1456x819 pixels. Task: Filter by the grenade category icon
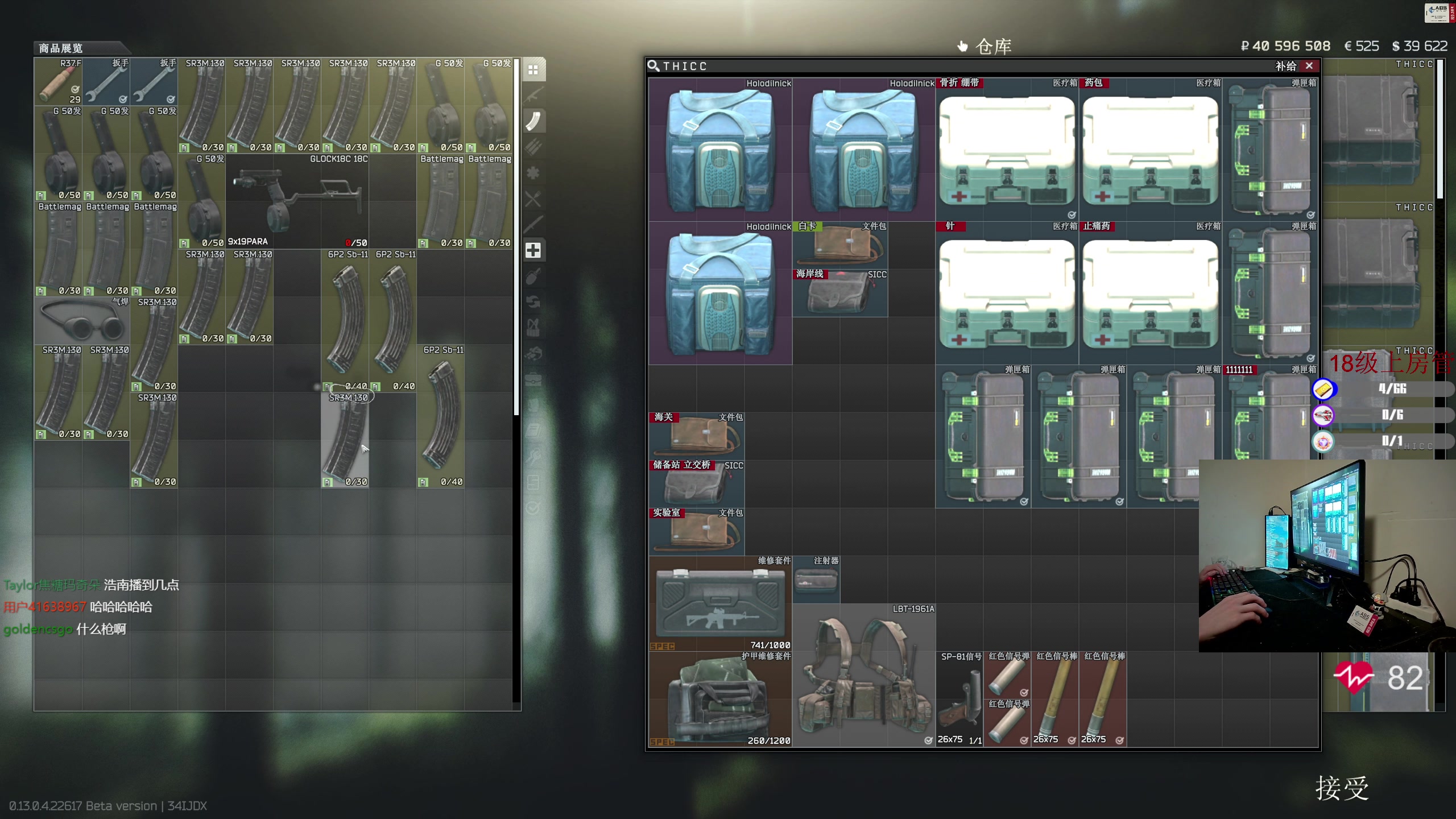tap(533, 276)
